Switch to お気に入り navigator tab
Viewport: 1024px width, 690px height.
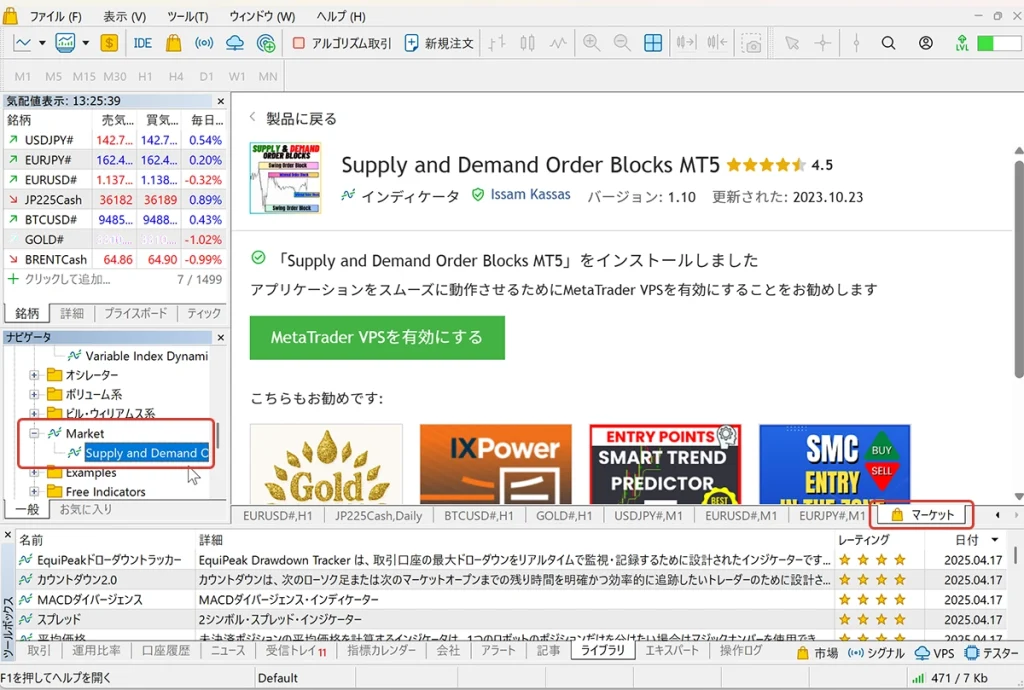tap(86, 509)
